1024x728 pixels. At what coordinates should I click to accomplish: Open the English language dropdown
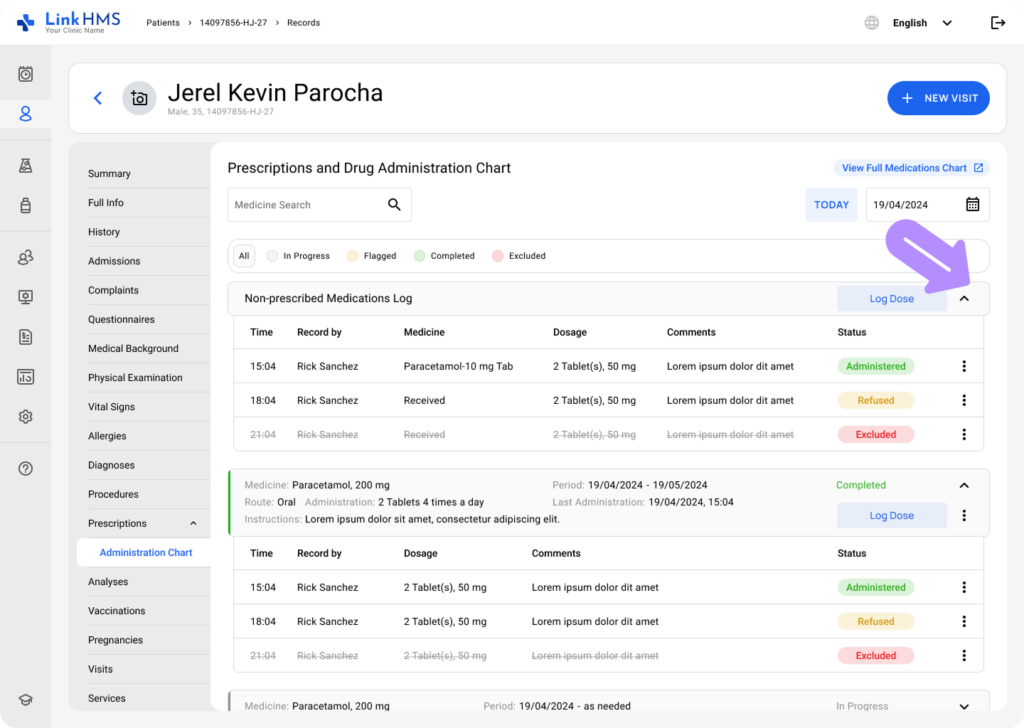tap(920, 23)
